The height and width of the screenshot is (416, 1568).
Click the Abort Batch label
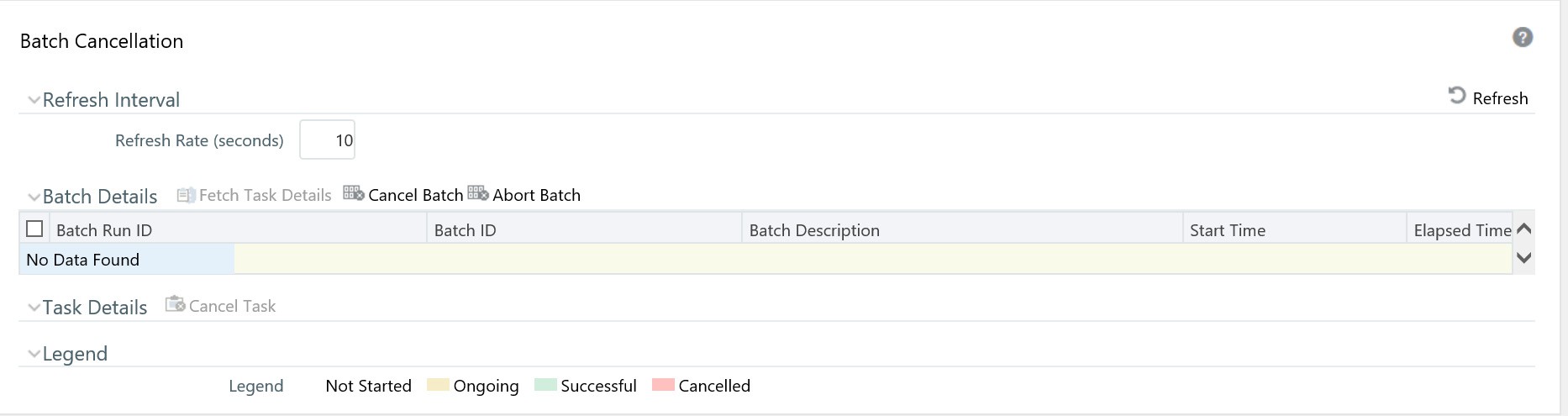[x=536, y=195]
